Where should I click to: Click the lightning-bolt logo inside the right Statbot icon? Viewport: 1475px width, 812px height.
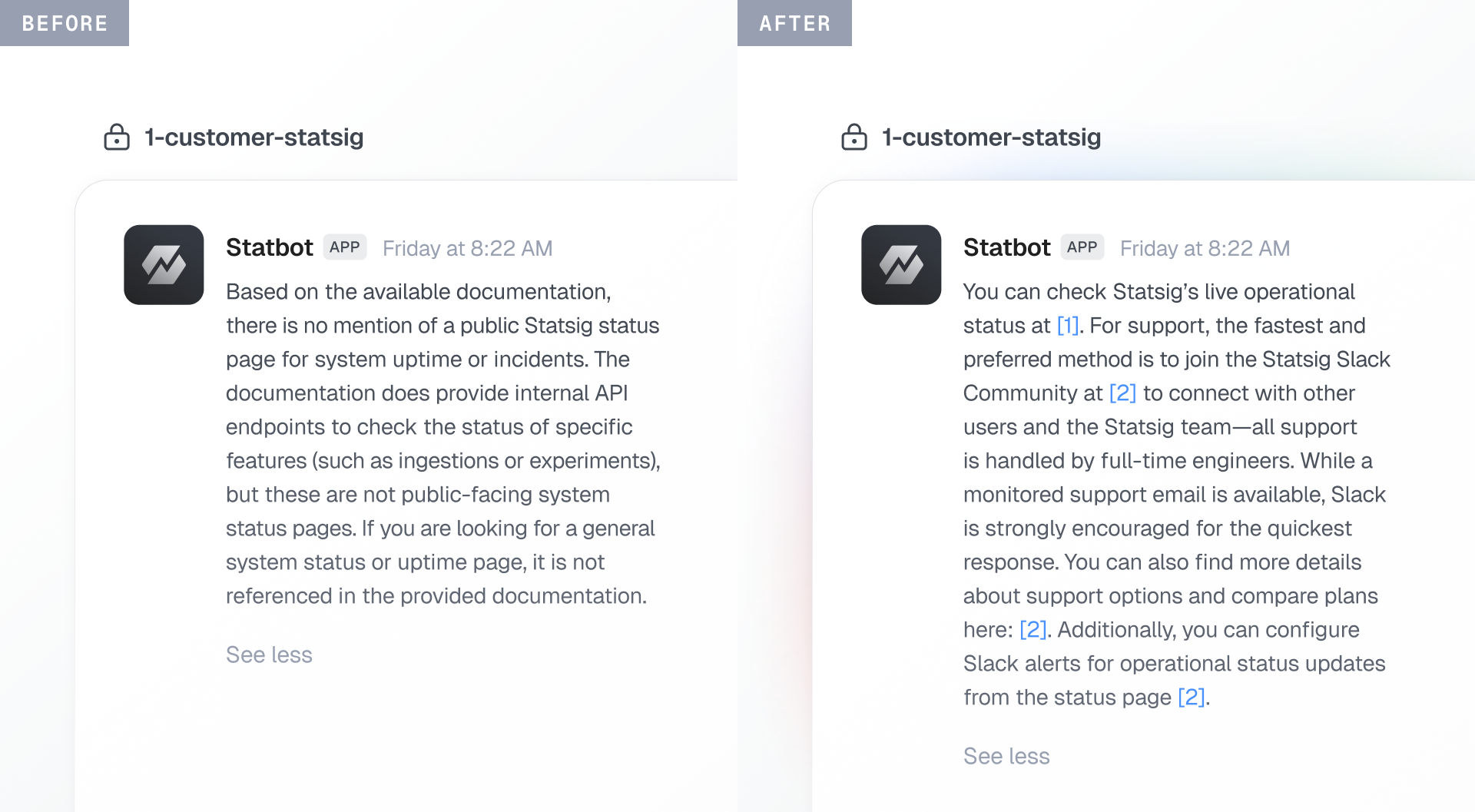[x=900, y=264]
